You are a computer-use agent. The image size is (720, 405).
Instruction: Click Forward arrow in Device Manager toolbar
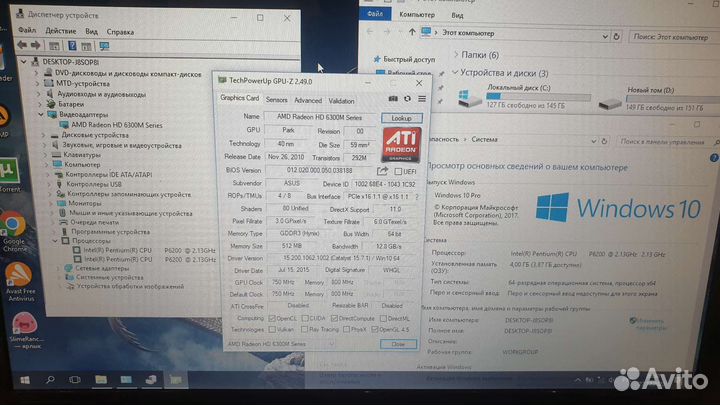[36, 45]
